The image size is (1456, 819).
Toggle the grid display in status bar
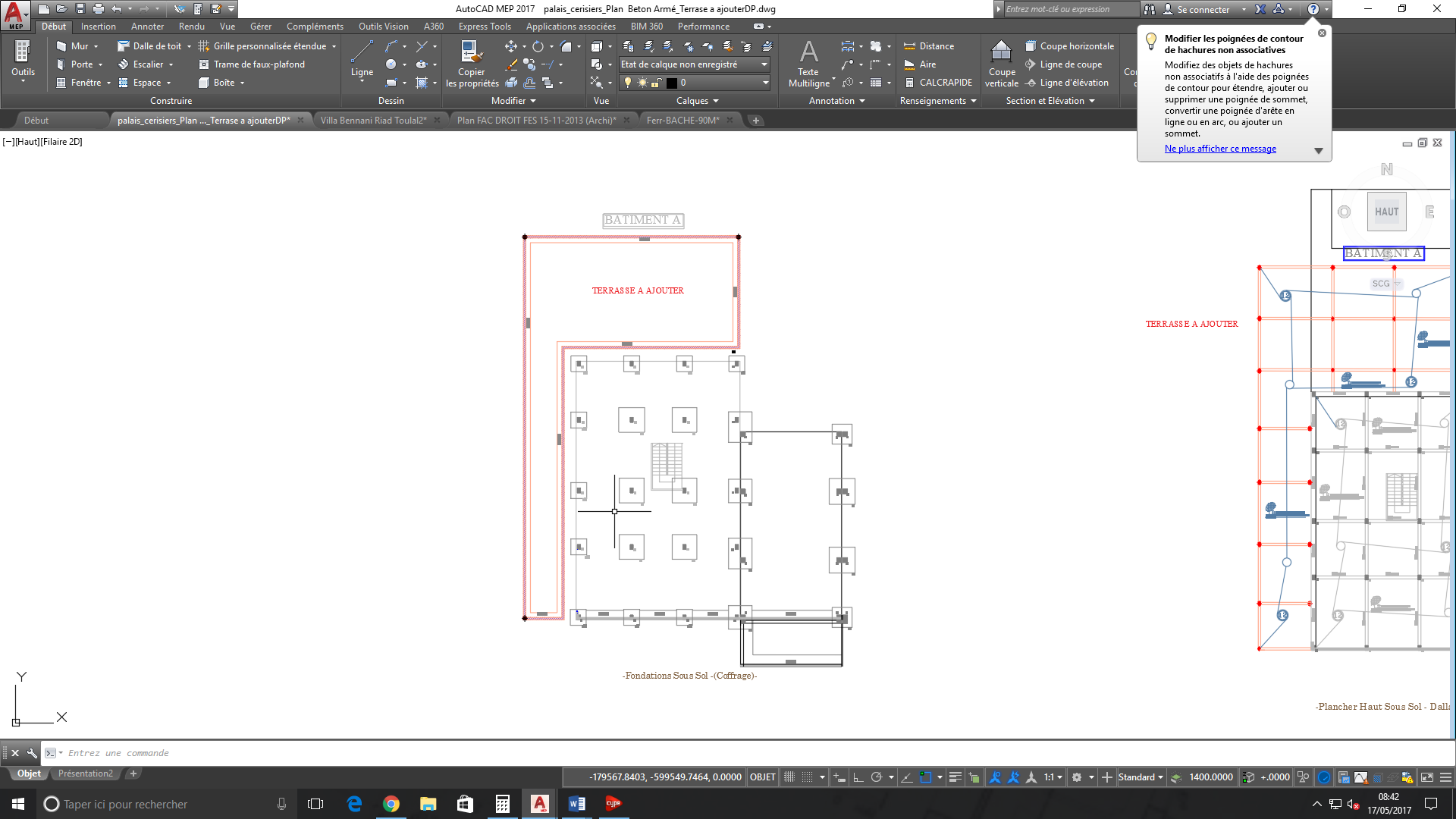coord(789,777)
